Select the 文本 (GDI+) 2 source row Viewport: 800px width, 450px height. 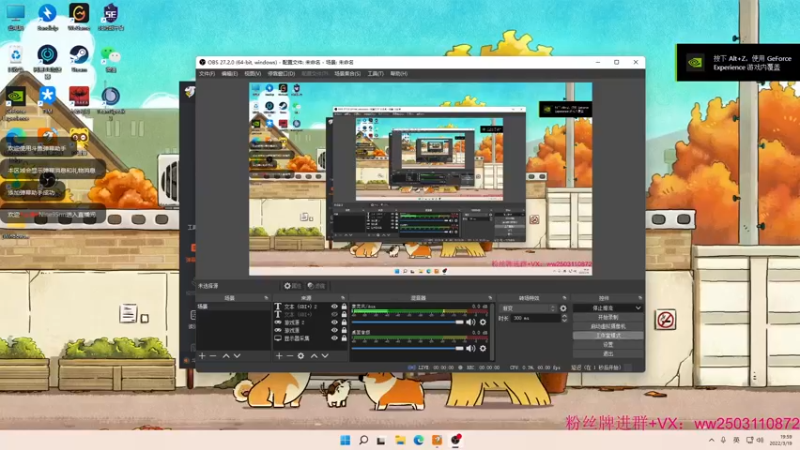coord(310,307)
